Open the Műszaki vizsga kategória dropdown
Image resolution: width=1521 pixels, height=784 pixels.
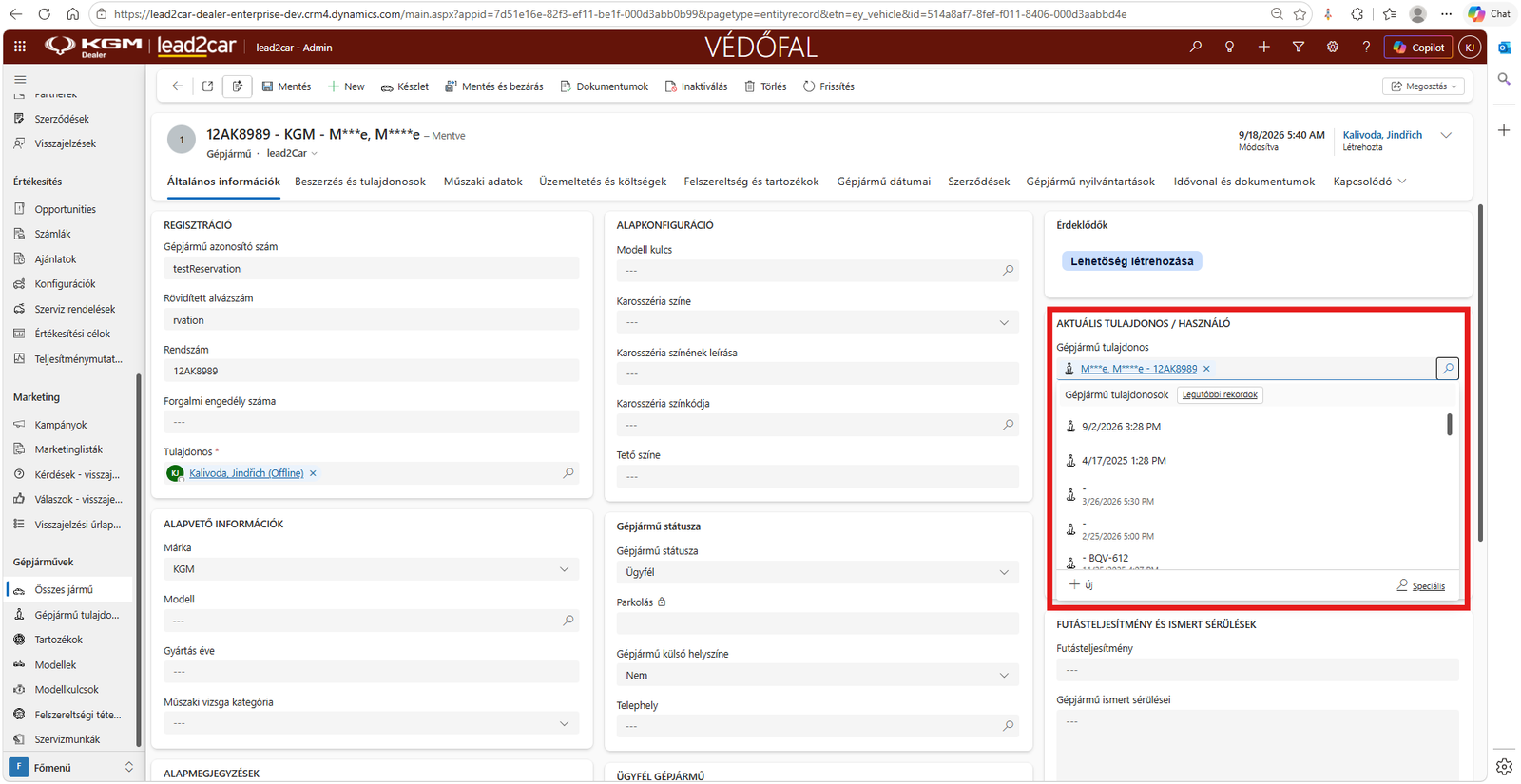[x=565, y=724]
